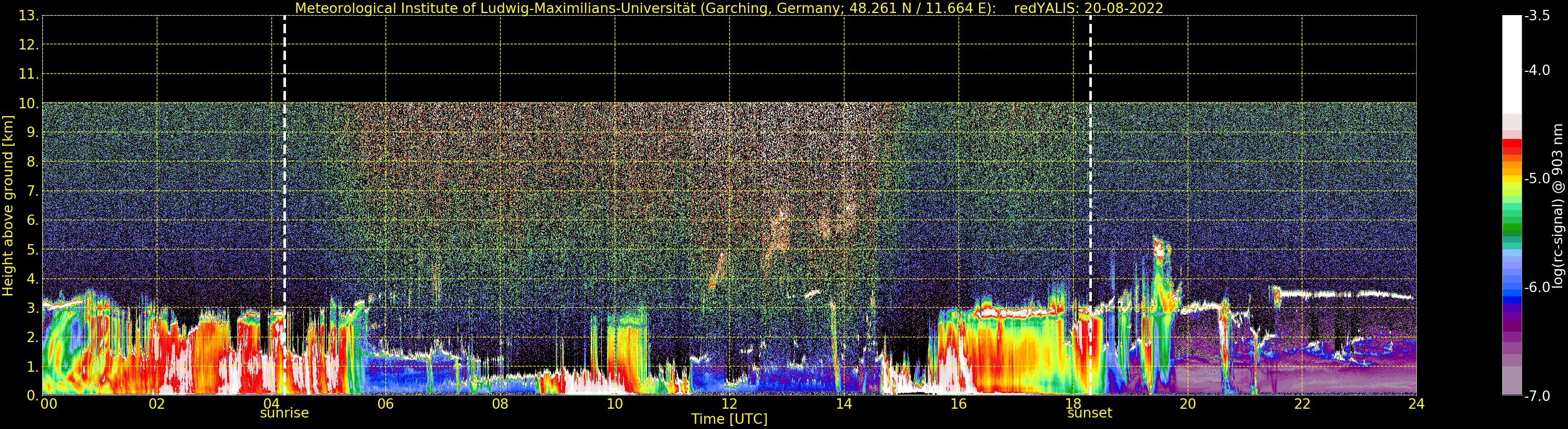Click the '5.' height tick label
The width and height of the screenshot is (1568, 429).
pyautogui.click(x=33, y=249)
